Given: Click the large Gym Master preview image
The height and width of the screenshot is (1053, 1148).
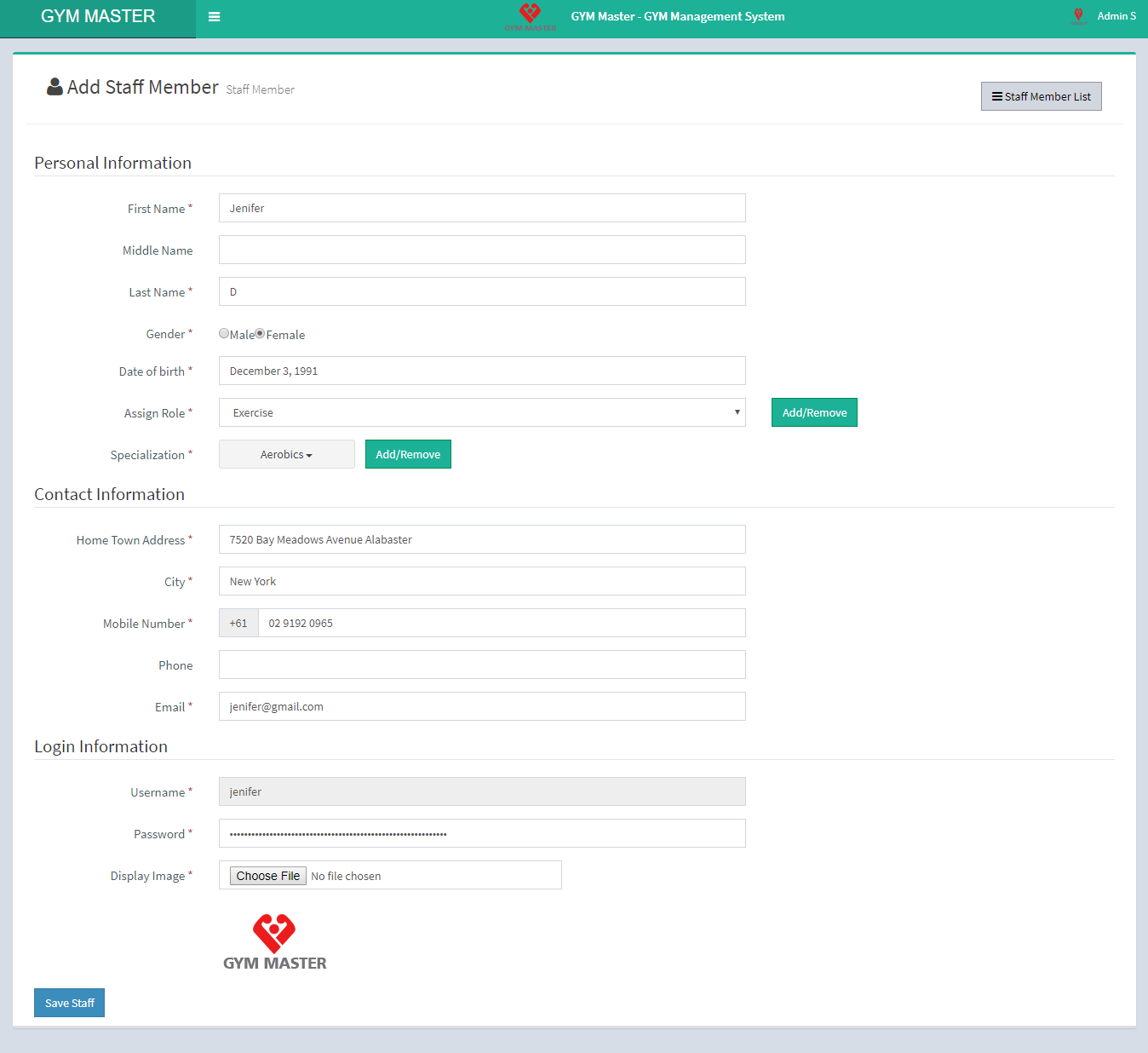Looking at the screenshot, I should 274,942.
